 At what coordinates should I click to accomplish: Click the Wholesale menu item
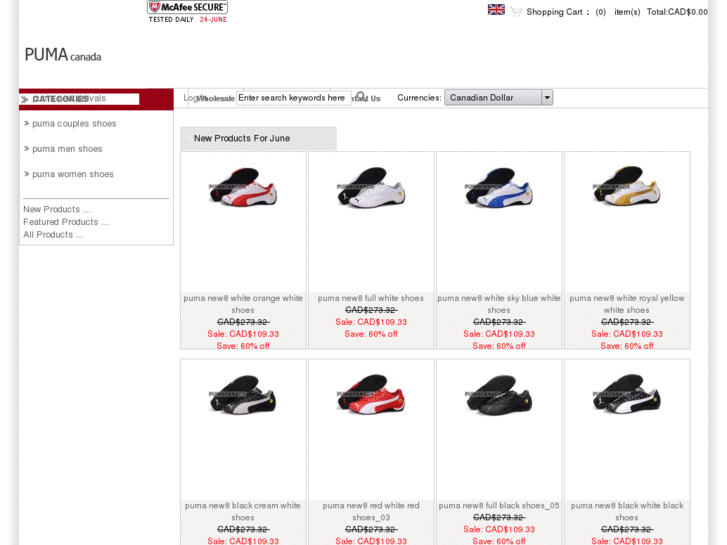[216, 98]
